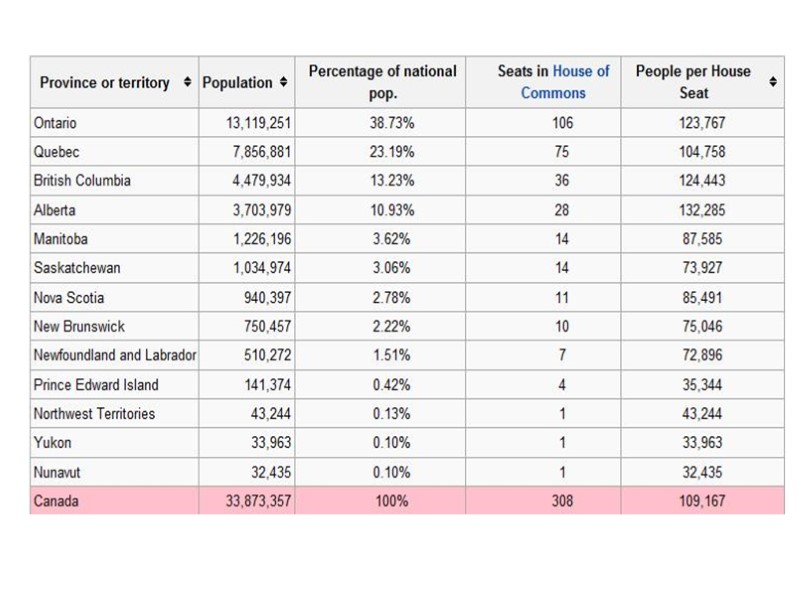This screenshot has width=800, height=600.
Task: Select the Manitoba row name
Action: [62, 240]
